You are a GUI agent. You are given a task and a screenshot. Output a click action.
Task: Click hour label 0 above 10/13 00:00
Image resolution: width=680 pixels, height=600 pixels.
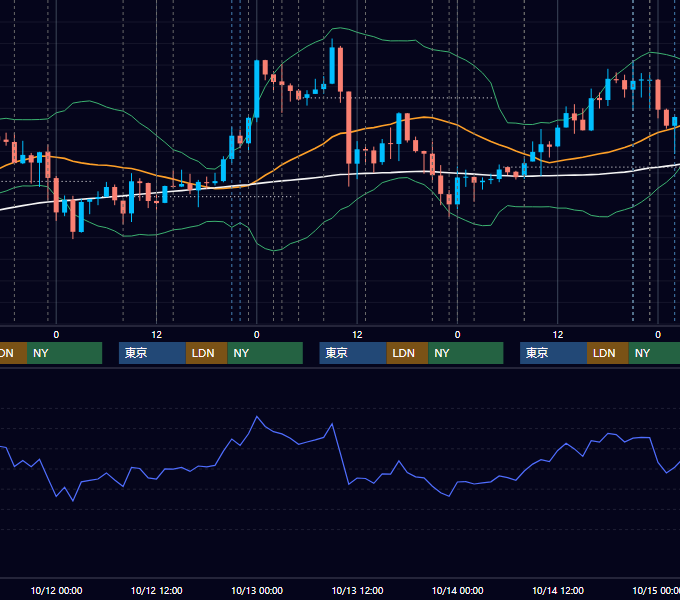coord(257,335)
